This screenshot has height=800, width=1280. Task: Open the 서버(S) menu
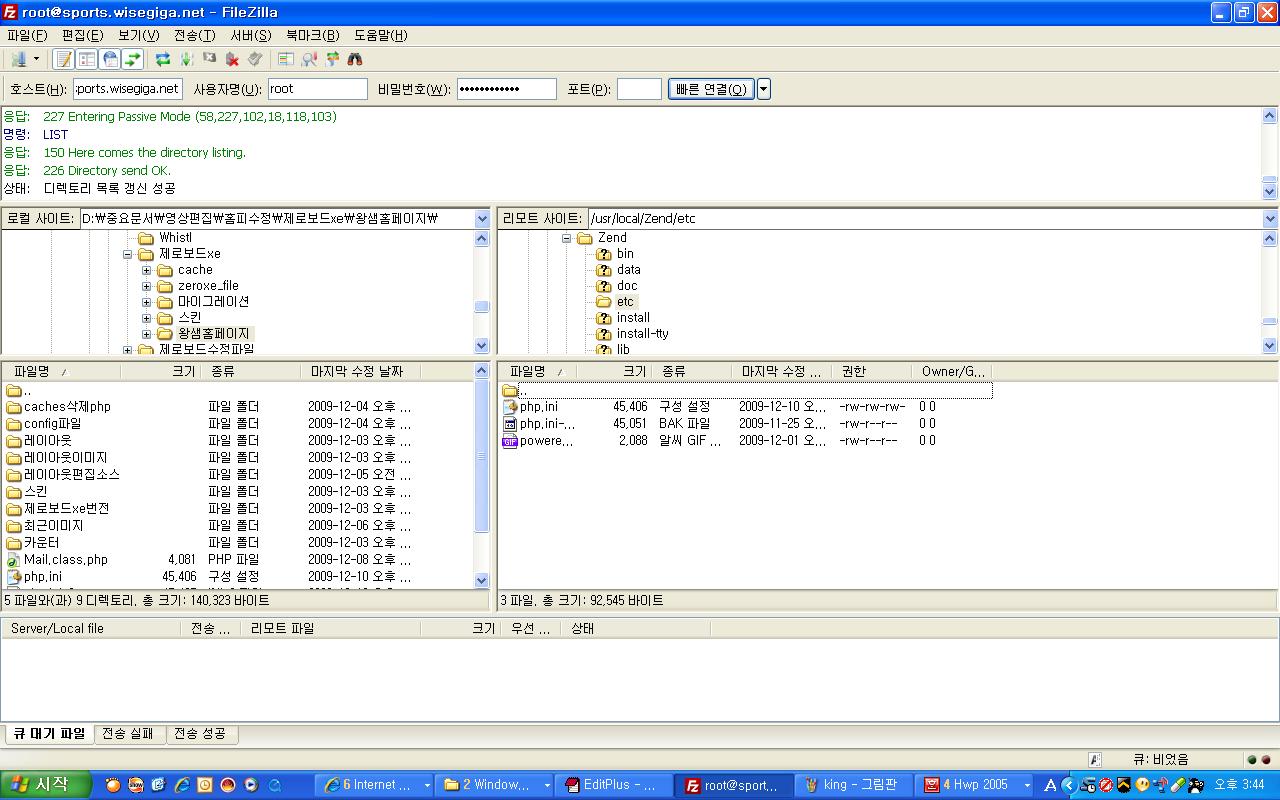click(250, 35)
